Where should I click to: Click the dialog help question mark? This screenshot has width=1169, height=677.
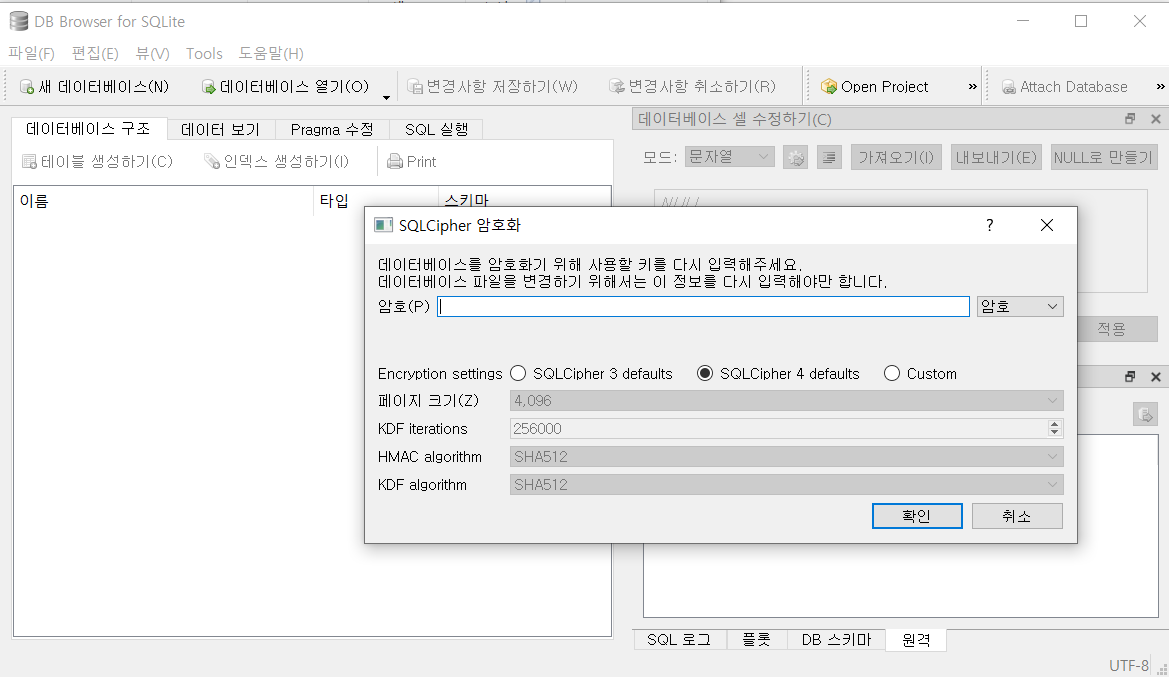tap(989, 225)
